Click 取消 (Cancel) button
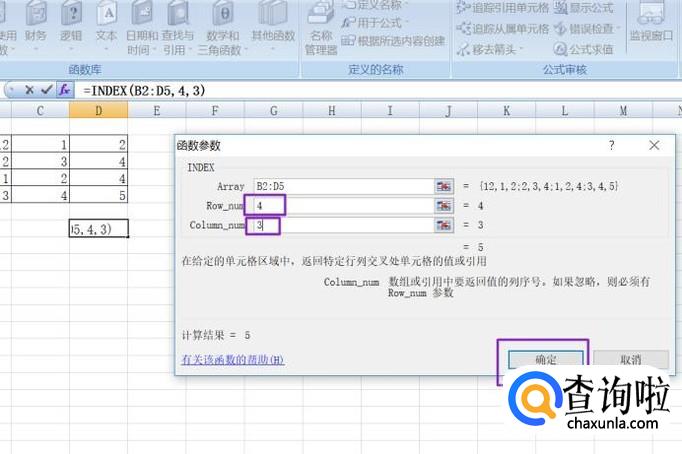Viewport: 682px width, 454px height. coord(631,360)
